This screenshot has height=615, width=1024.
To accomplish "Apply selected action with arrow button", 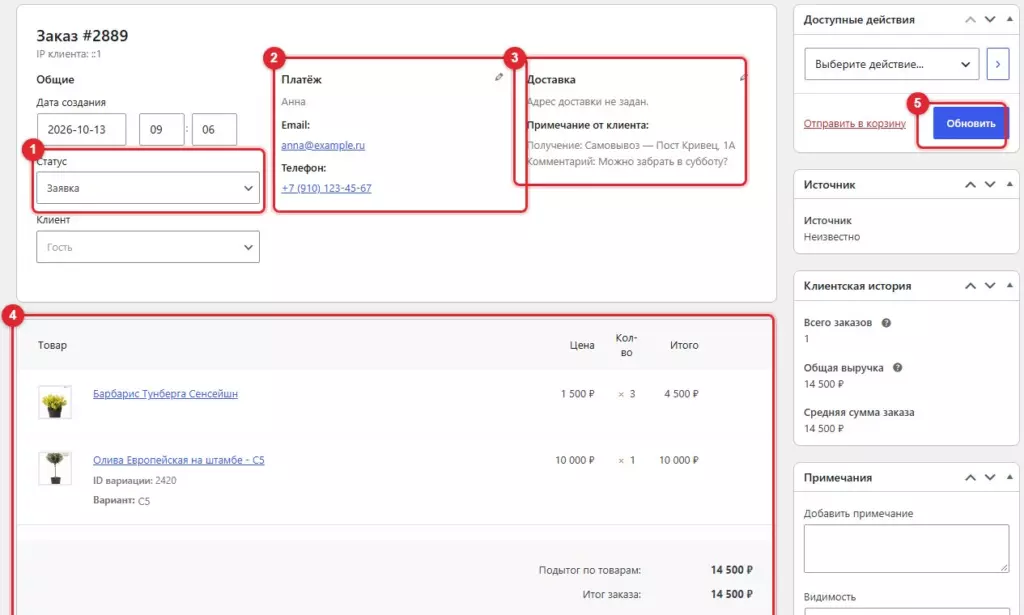I will coord(997,64).
